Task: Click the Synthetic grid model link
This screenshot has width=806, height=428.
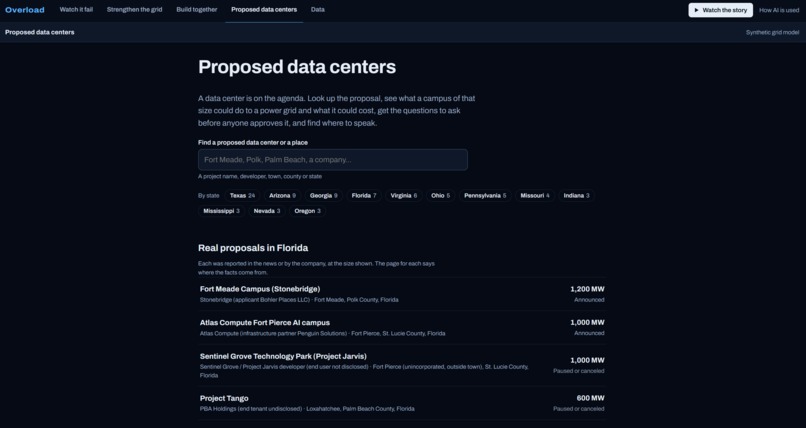Action: (x=772, y=32)
